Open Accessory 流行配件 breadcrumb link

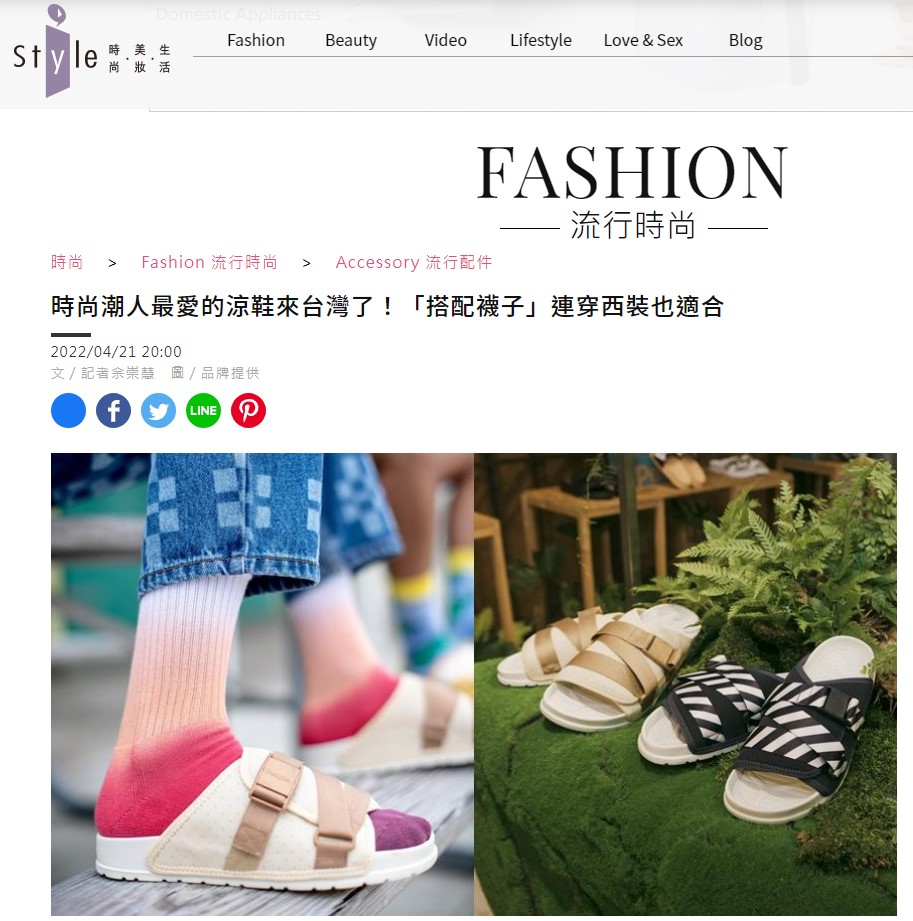coord(414,262)
